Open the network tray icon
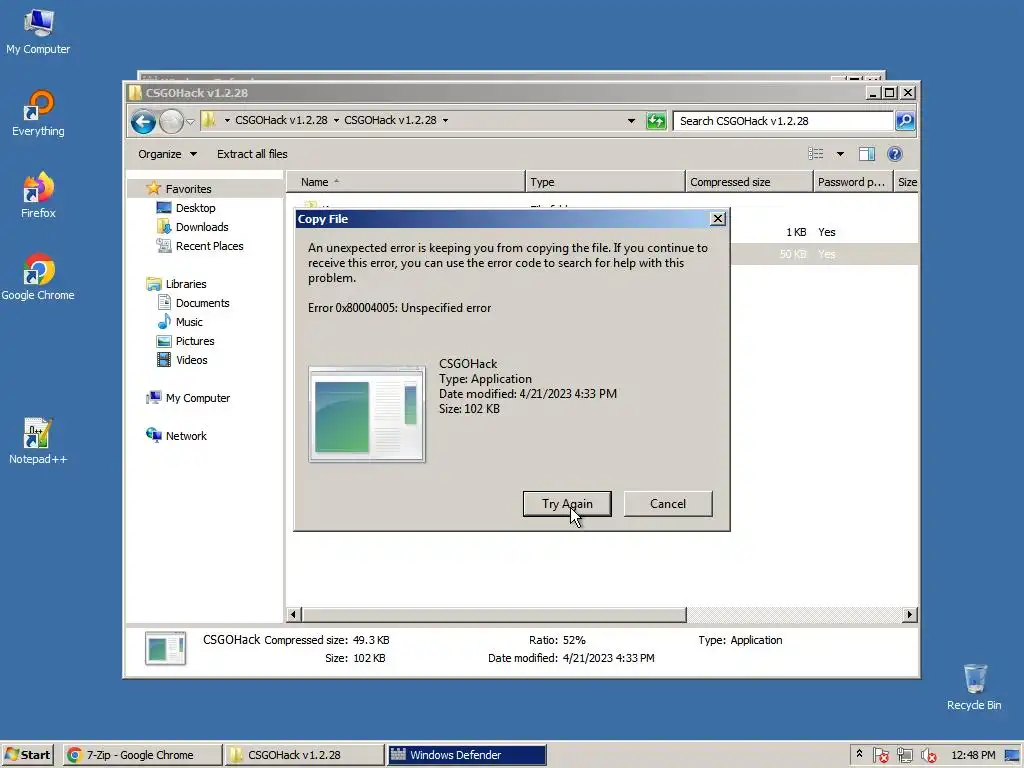 (904, 755)
